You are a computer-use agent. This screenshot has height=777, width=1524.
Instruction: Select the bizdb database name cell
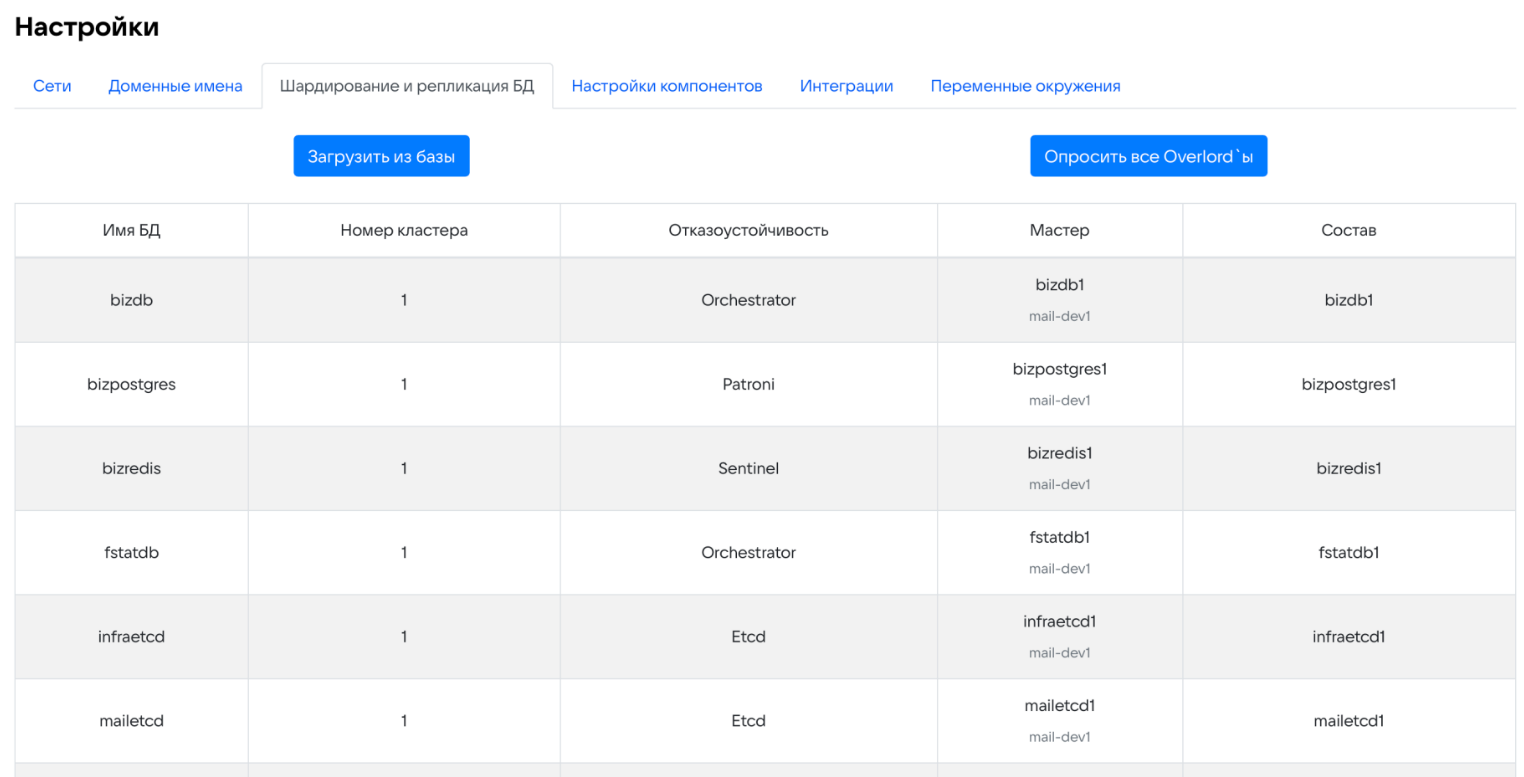[x=131, y=300]
